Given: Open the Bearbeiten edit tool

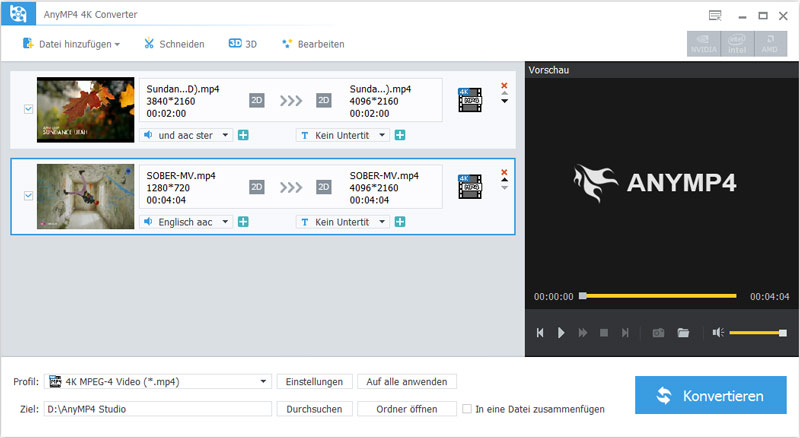Looking at the screenshot, I should (313, 44).
